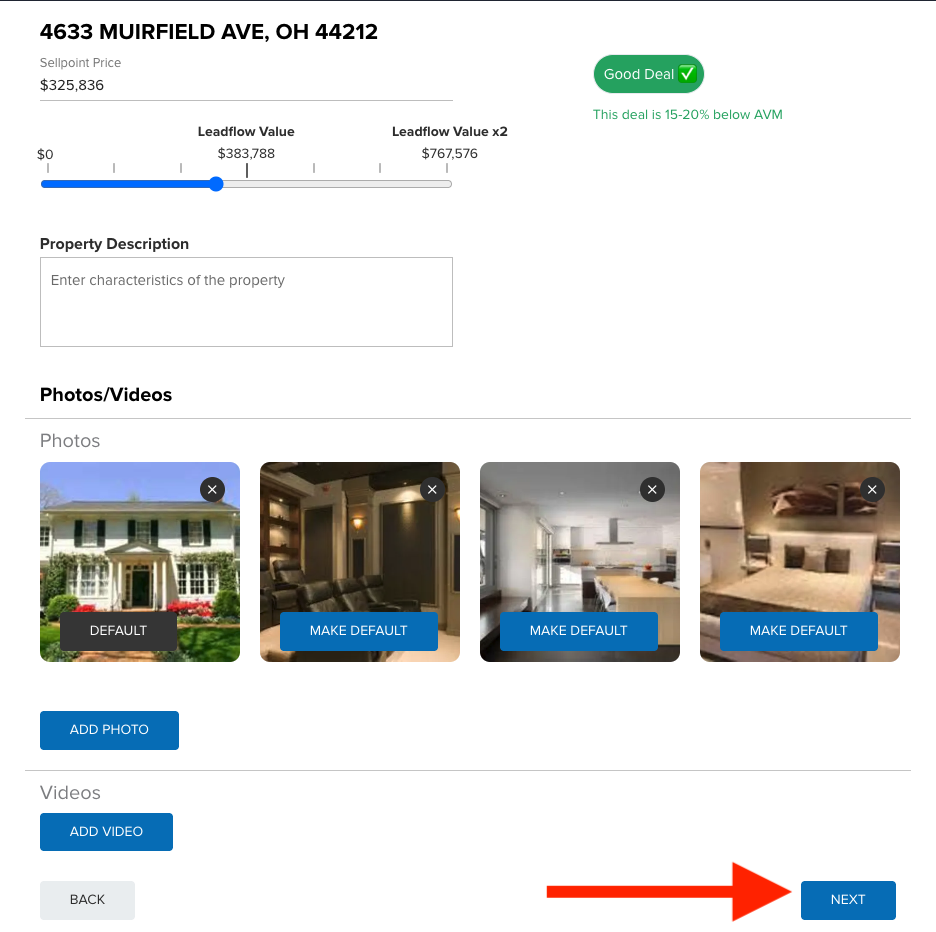Remove the kitchen photo
The image size is (936, 932).
click(x=652, y=490)
